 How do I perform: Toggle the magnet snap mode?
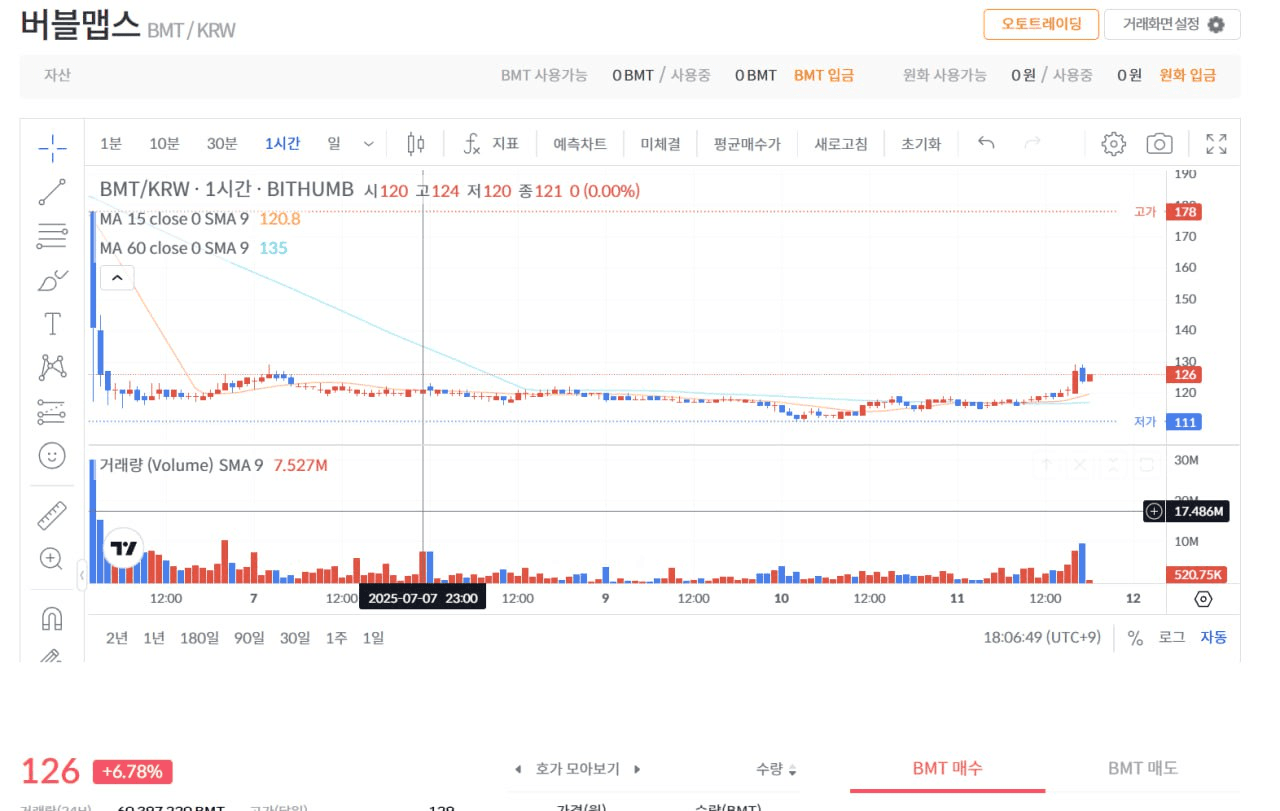pyautogui.click(x=52, y=619)
